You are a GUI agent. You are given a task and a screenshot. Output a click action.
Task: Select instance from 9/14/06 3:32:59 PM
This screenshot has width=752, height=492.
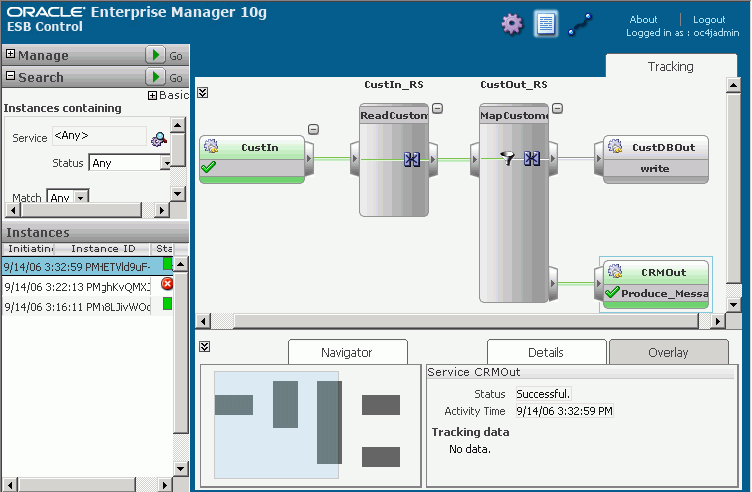[87, 267]
